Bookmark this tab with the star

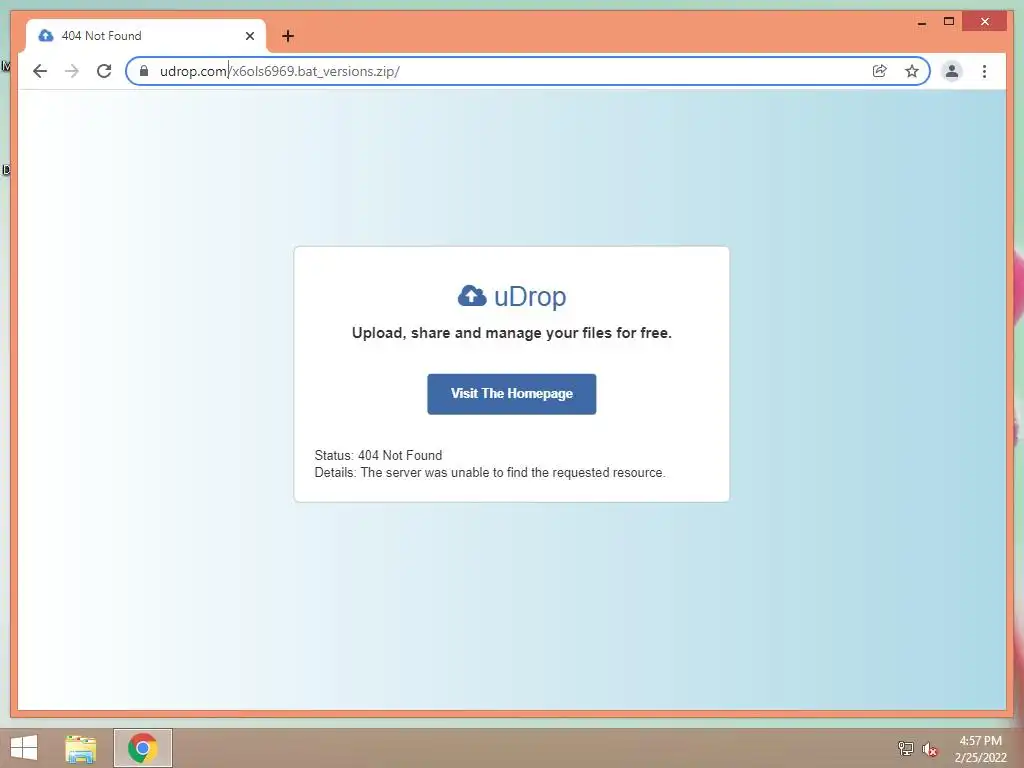[x=912, y=71]
